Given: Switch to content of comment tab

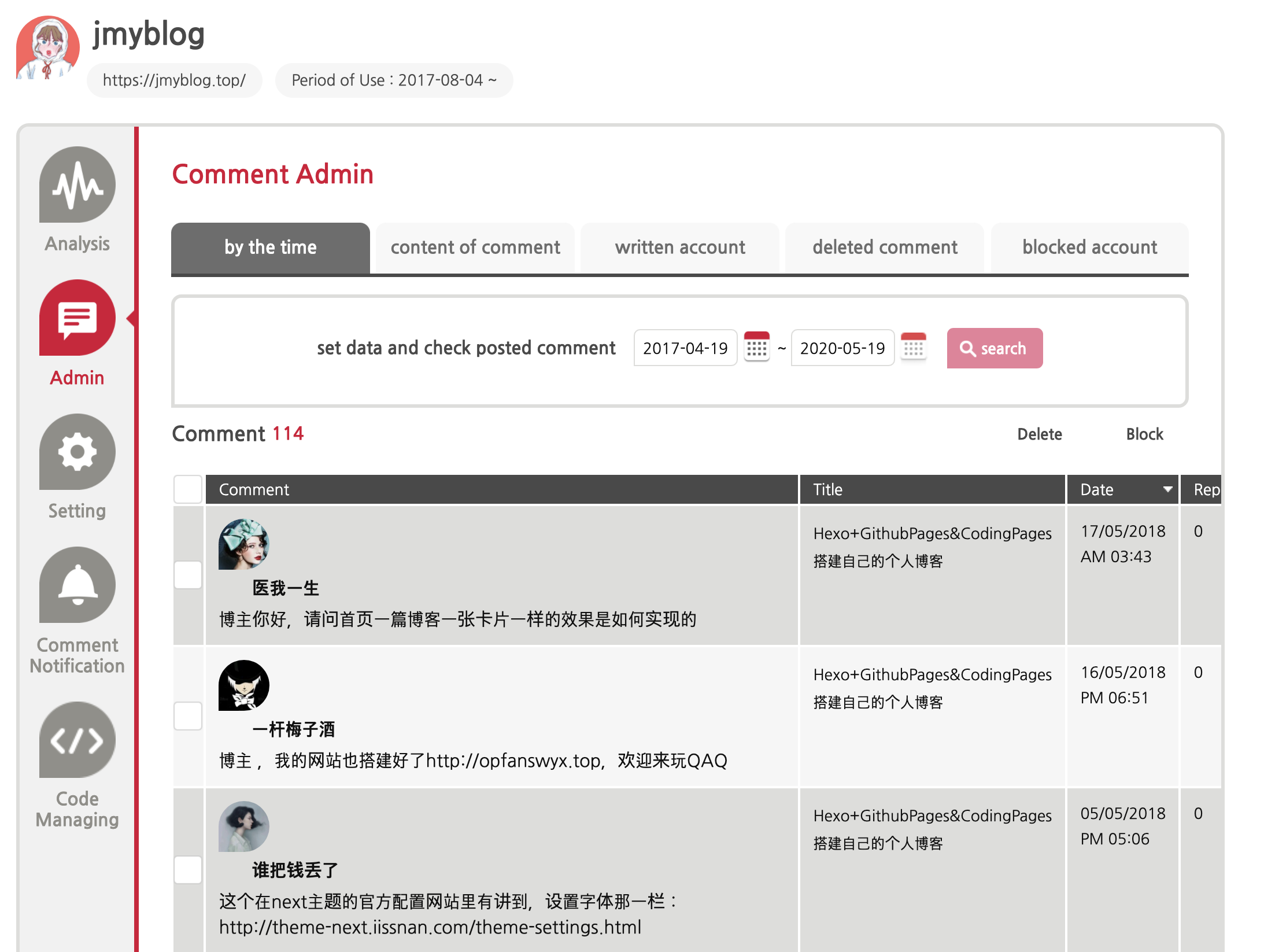Looking at the screenshot, I should click(475, 248).
